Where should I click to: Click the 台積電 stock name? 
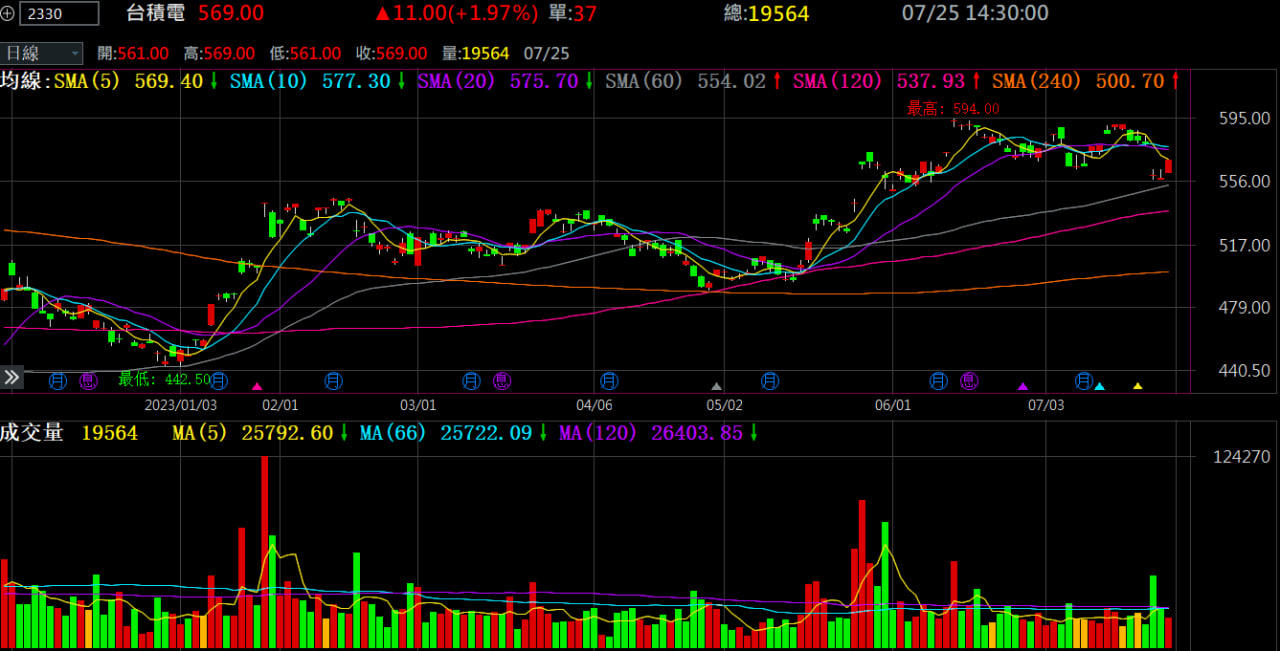pos(155,13)
